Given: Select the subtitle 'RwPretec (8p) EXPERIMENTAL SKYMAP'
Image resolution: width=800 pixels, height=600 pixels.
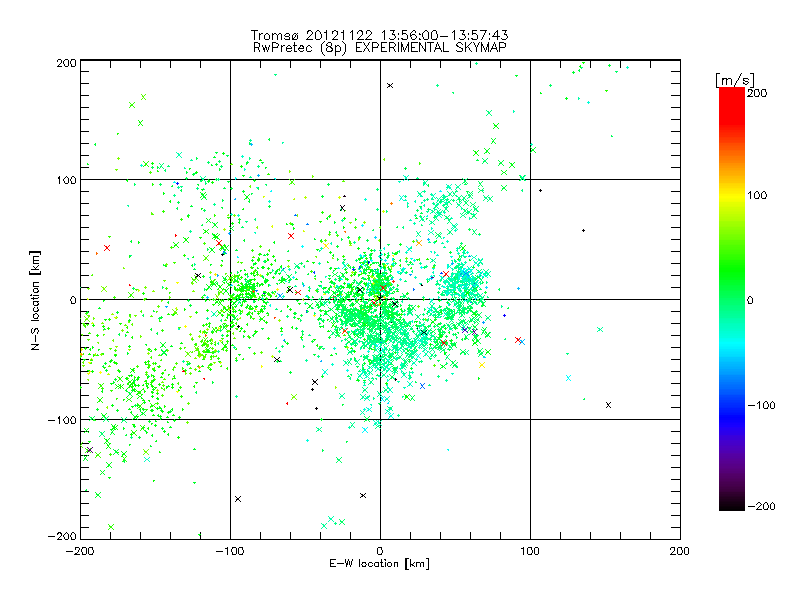Looking at the screenshot, I should (x=380, y=48).
